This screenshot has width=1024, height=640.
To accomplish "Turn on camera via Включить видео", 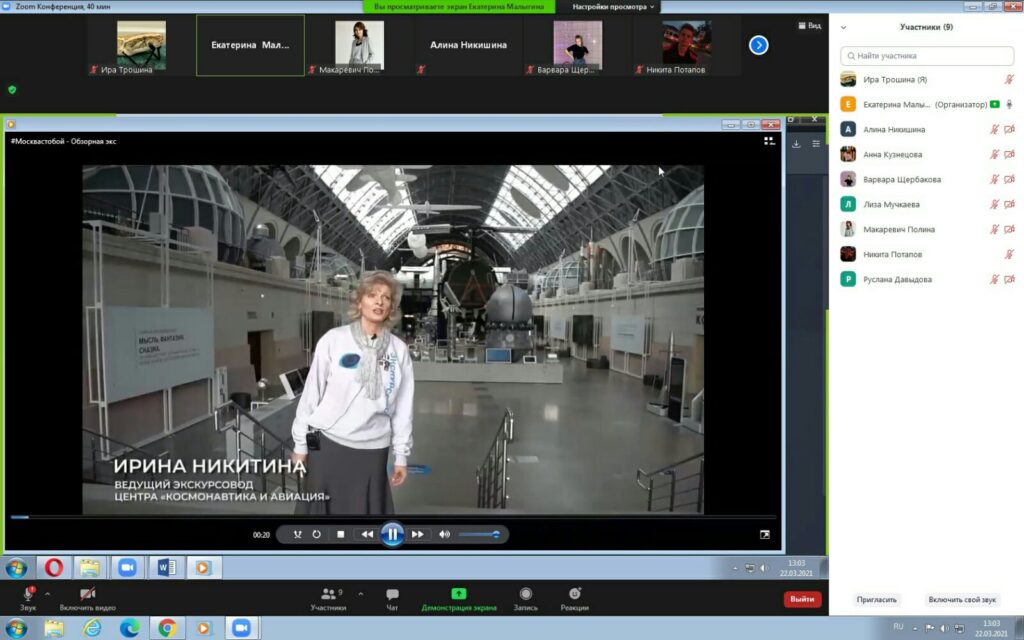I will [87, 597].
